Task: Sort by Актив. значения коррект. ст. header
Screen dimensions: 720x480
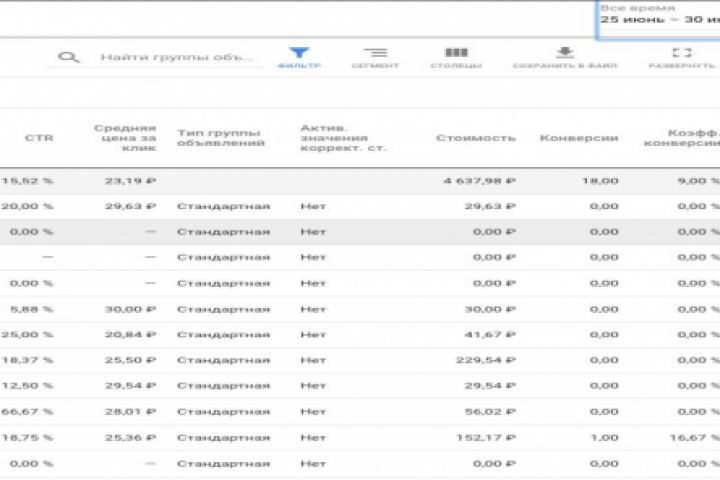Action: pos(343,138)
